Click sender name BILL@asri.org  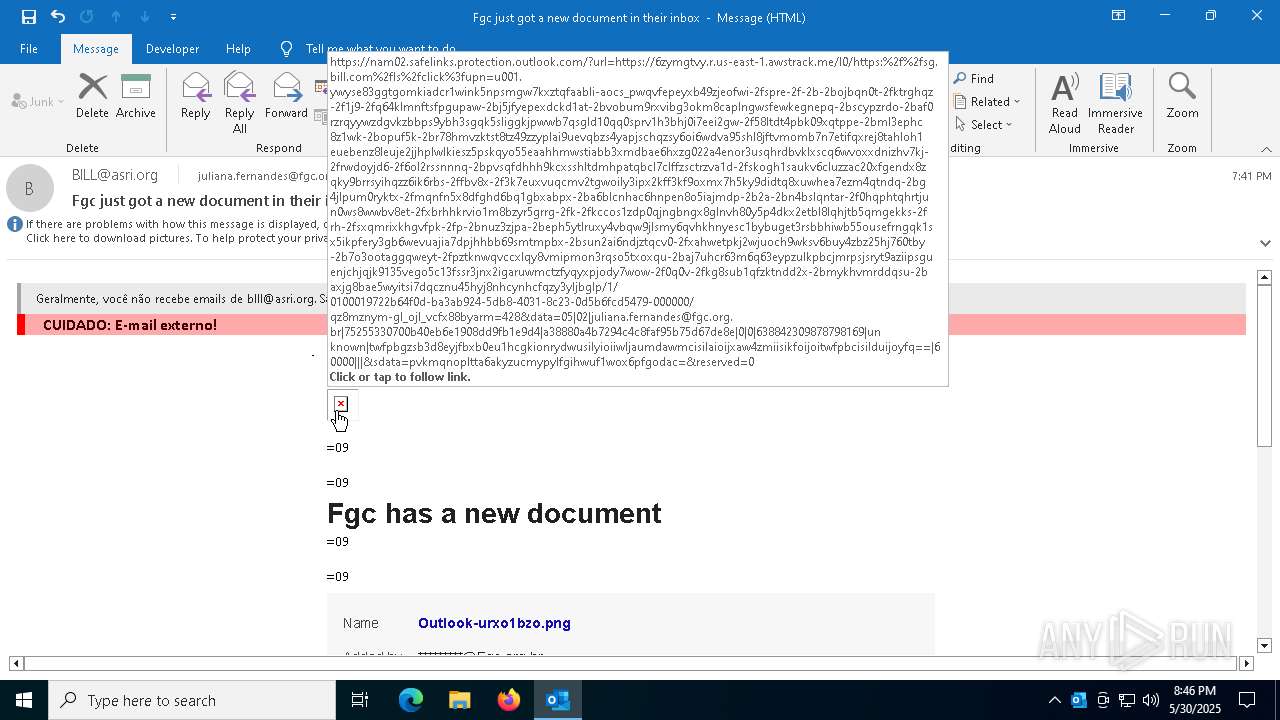115,175
